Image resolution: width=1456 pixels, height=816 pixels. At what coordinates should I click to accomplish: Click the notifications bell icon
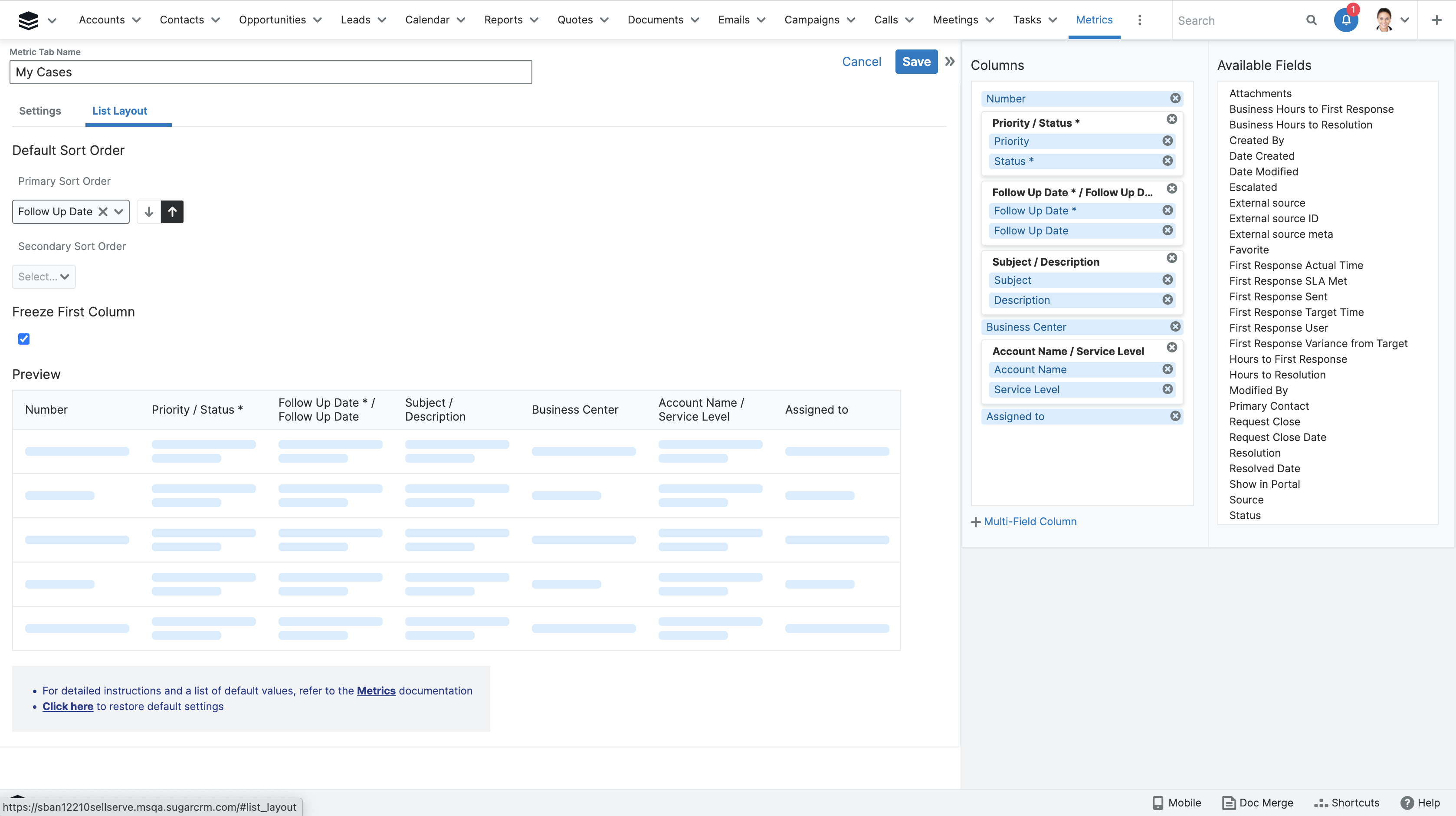(x=1345, y=20)
